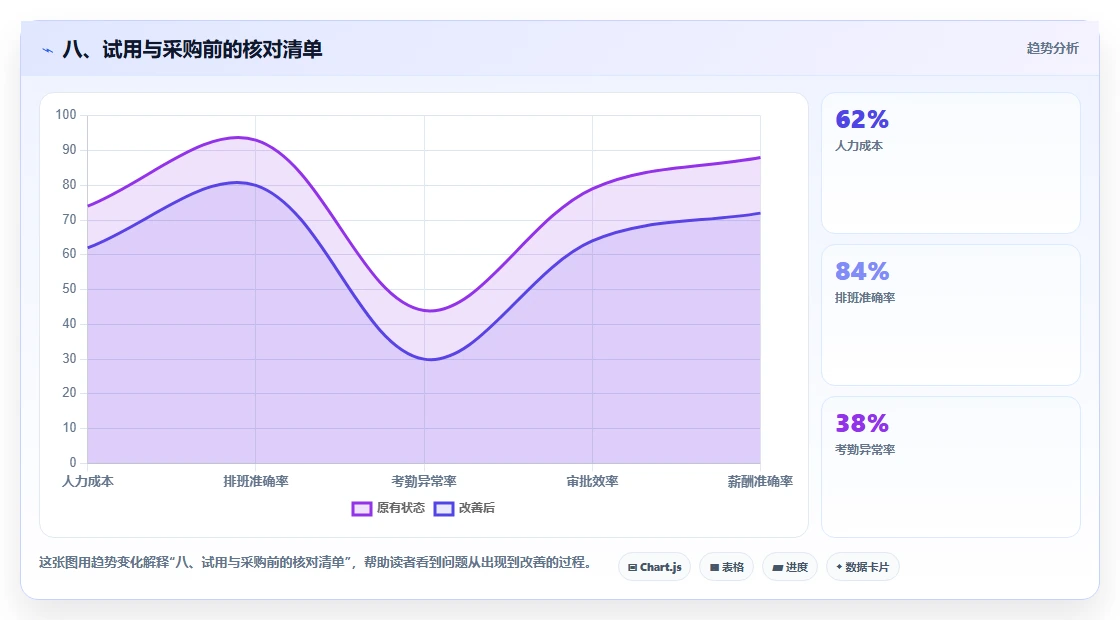Click the 100 label on the y-axis
Image resolution: width=1120 pixels, height=620 pixels.
(66, 115)
